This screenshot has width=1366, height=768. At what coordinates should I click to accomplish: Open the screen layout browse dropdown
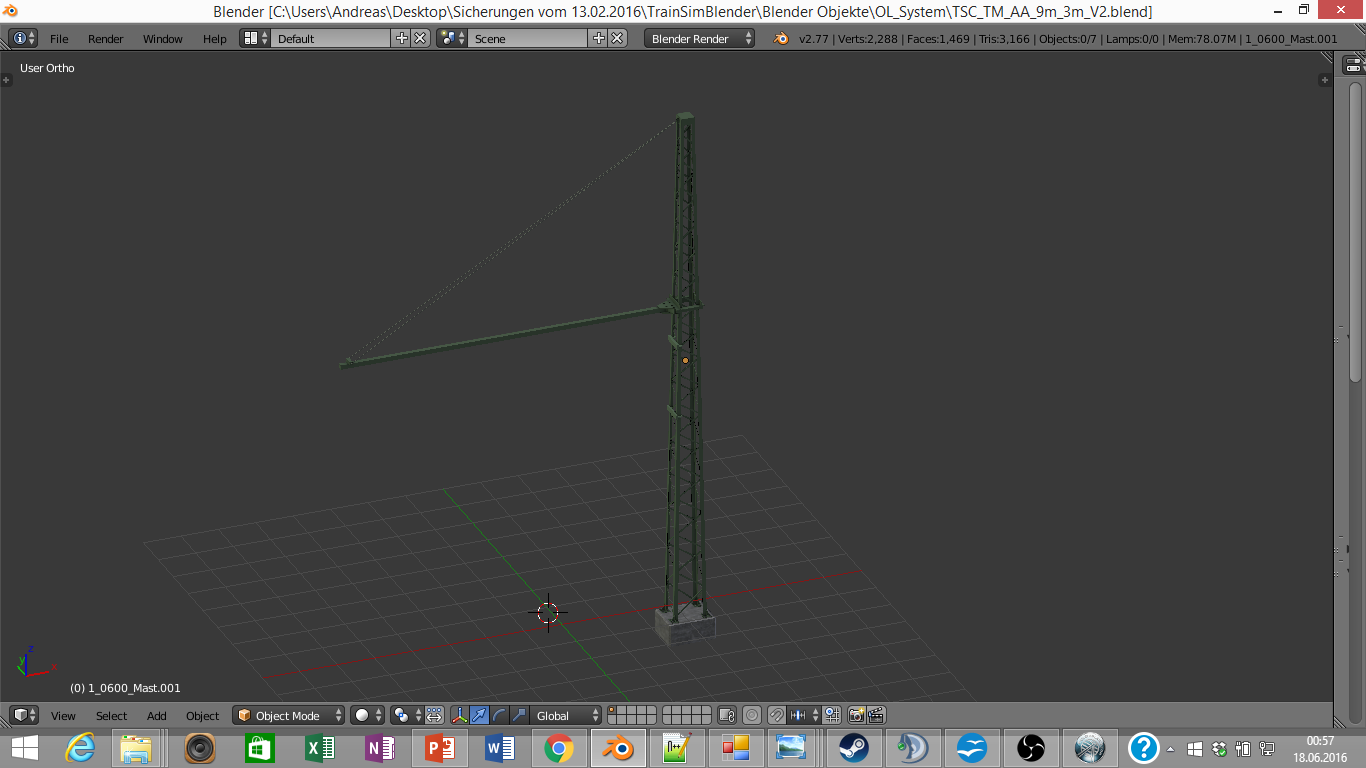pos(255,39)
